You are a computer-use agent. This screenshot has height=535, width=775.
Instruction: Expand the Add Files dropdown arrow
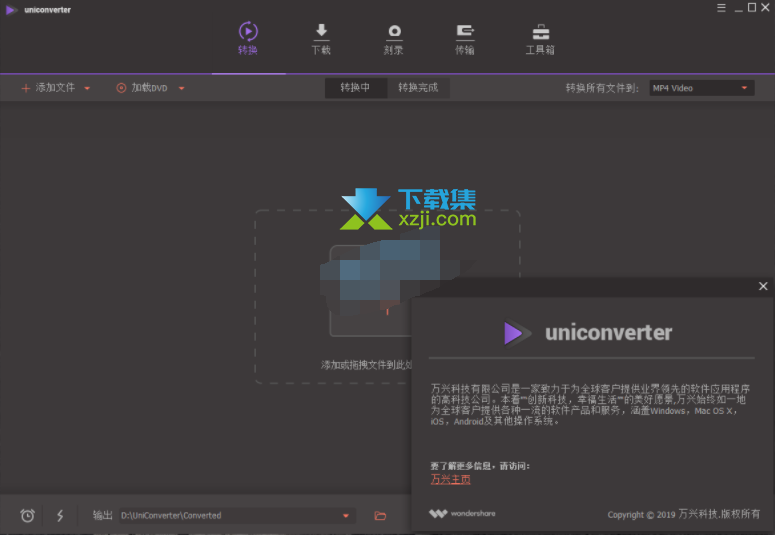point(87,89)
